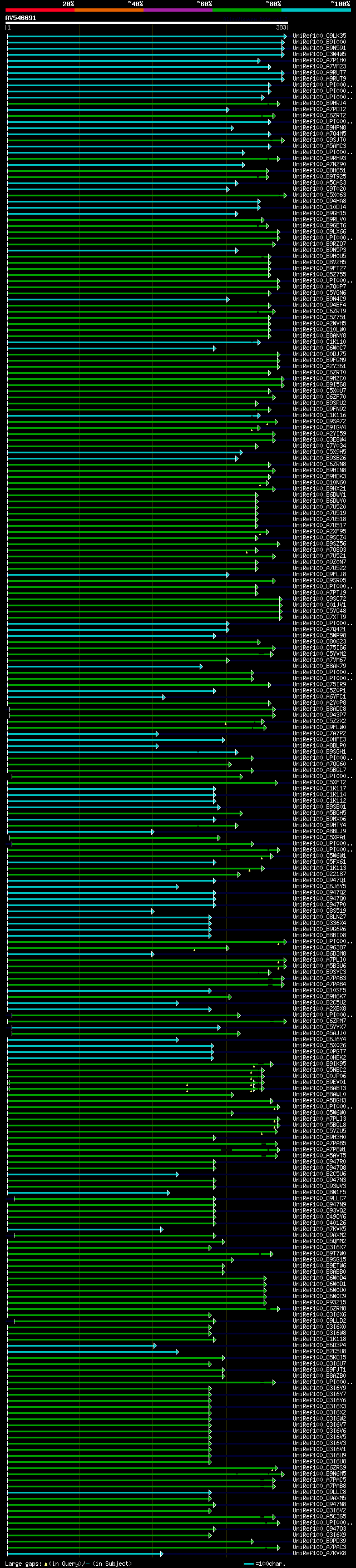Select the UniRef100_B9PD39 label
Screen dimensions: 356x1568
click(x=319, y=1541)
